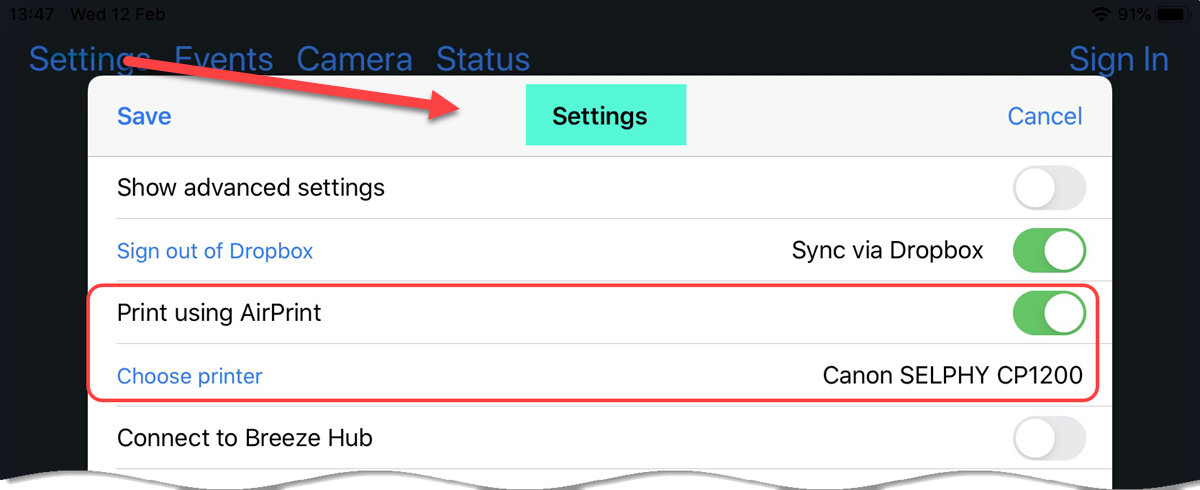Tap the battery indicator icon
Viewport: 1200px width, 490px height.
(1172, 15)
